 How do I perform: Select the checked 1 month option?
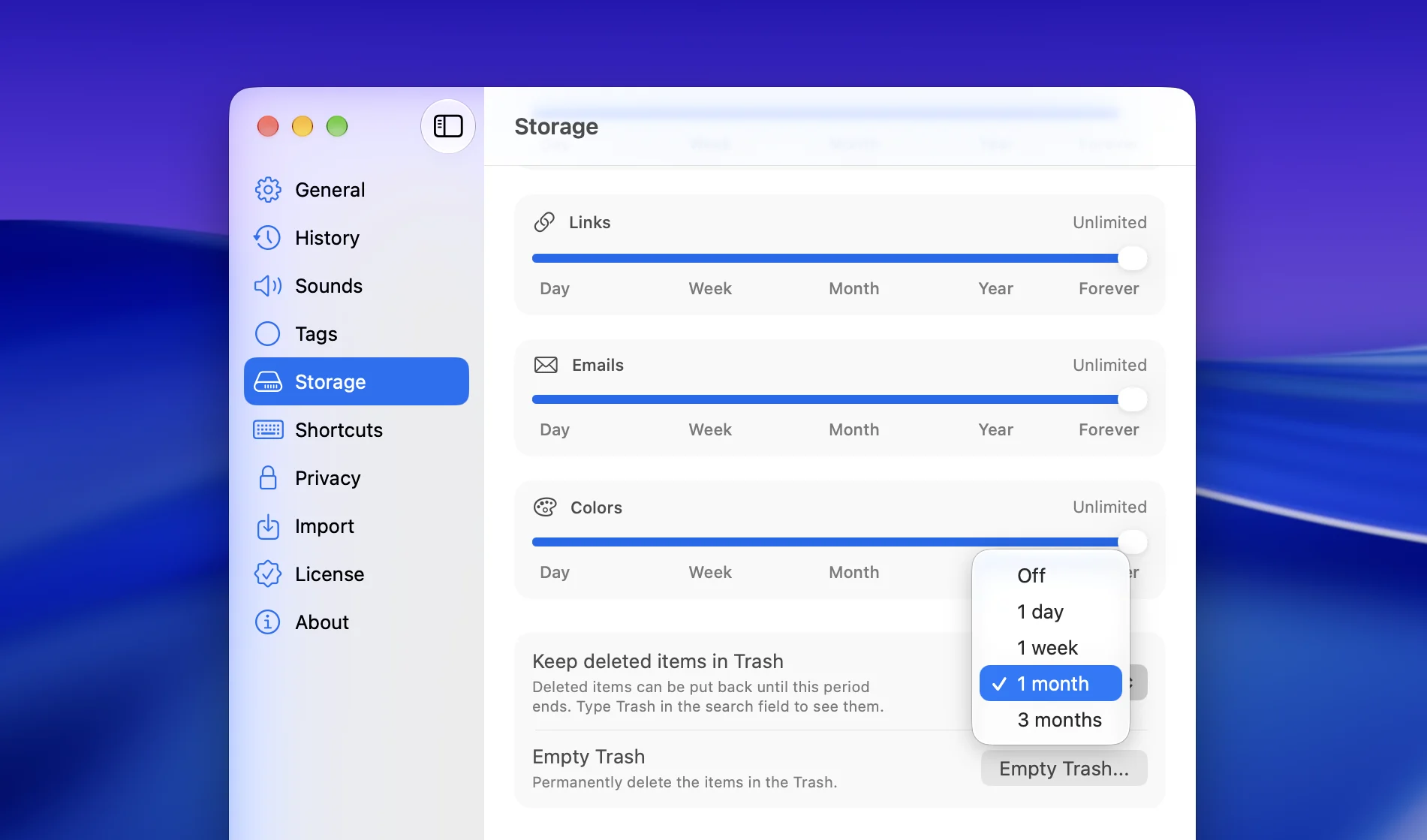(1051, 684)
